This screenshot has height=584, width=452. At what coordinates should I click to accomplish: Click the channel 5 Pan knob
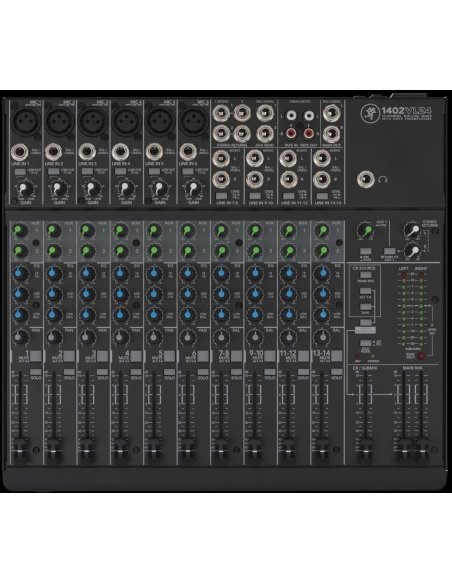[154, 338]
